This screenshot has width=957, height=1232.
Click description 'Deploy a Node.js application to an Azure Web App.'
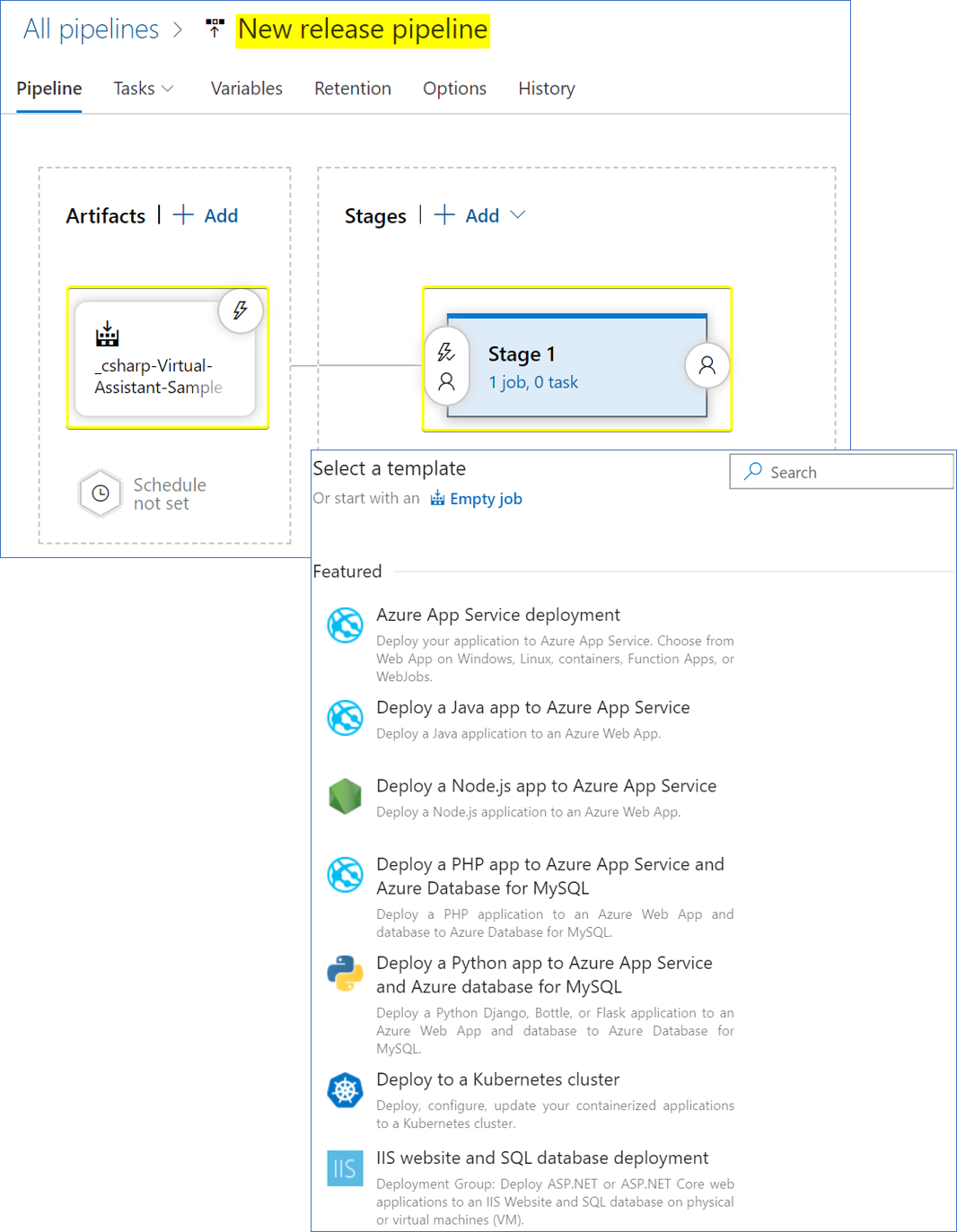pyautogui.click(x=529, y=812)
